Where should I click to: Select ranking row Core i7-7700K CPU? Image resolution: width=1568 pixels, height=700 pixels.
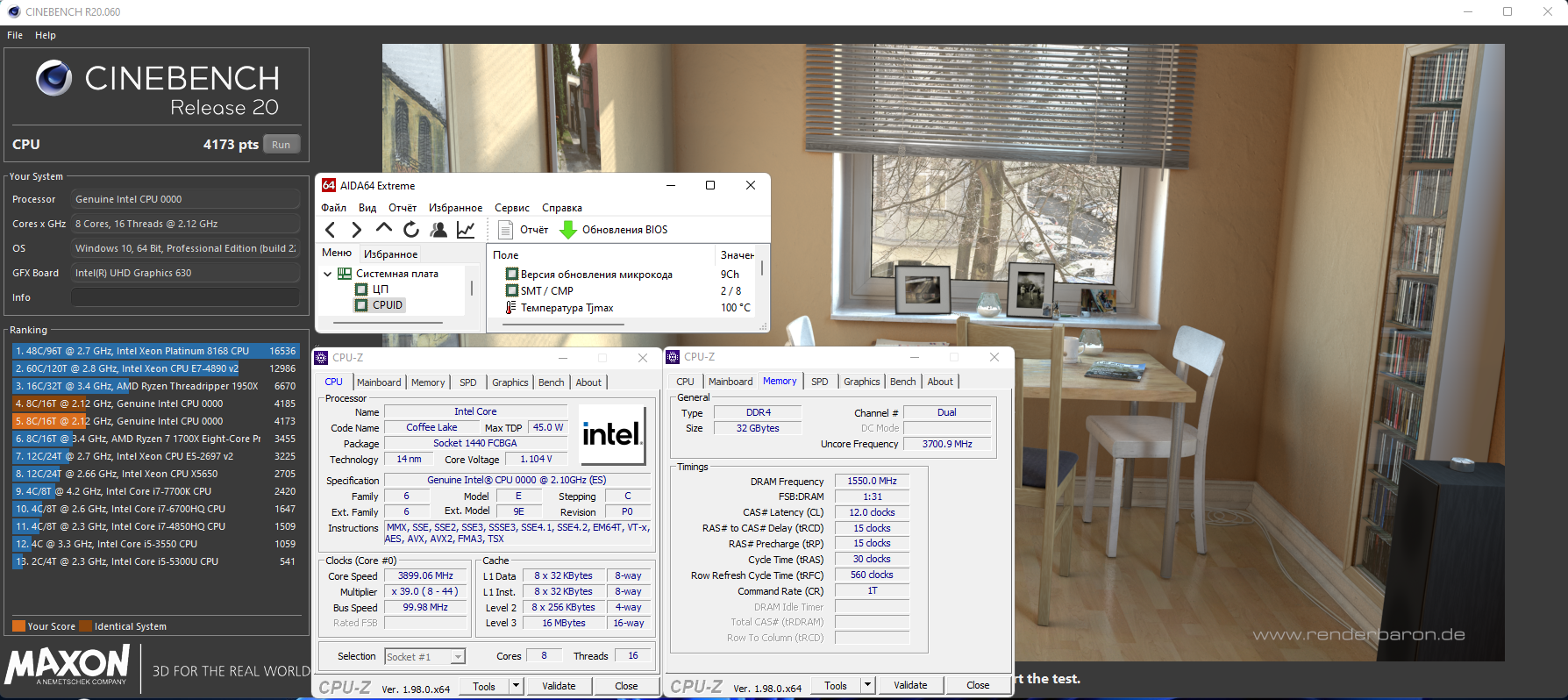[155, 491]
